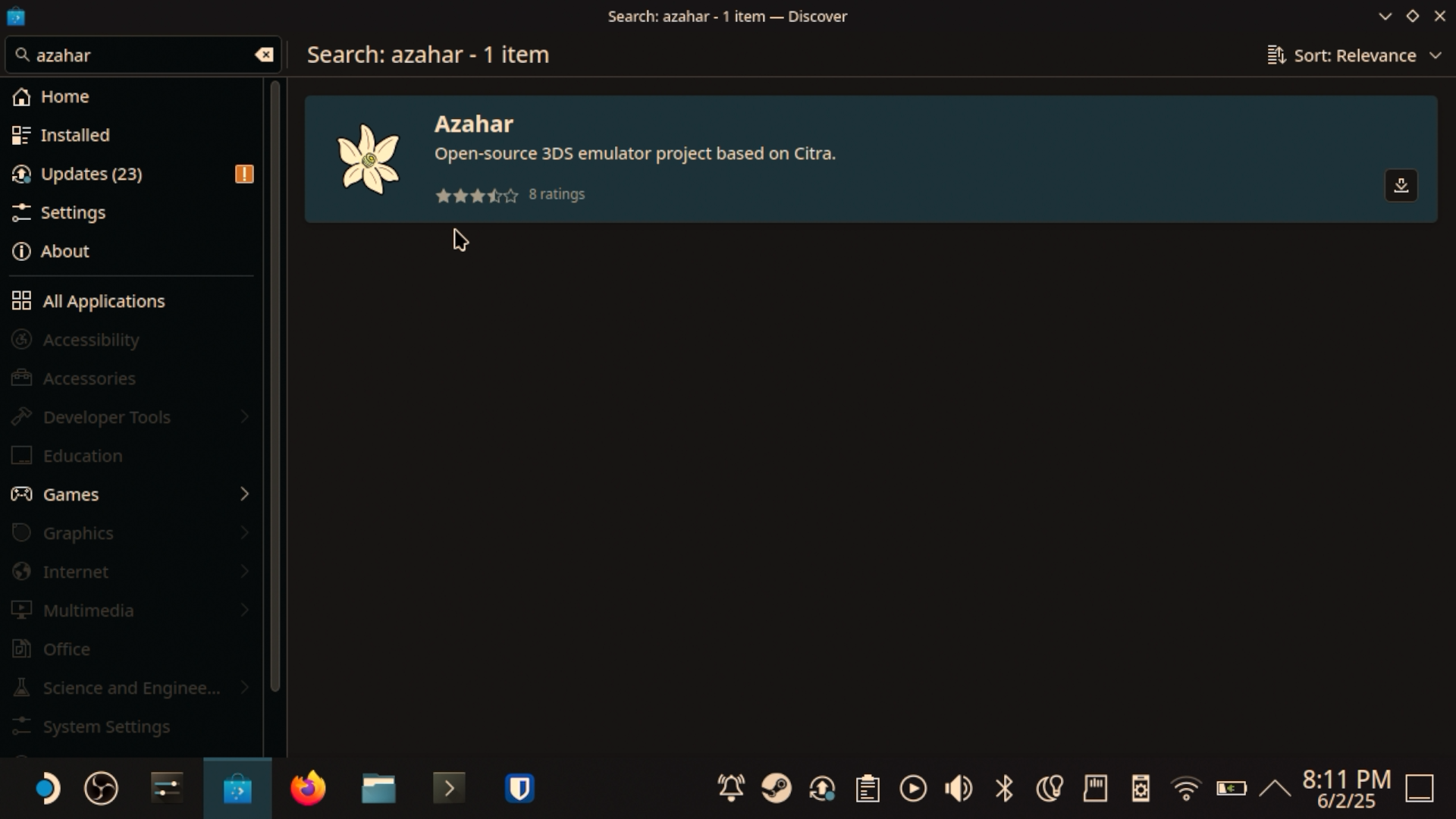Expand the Science and Engineering arrow
This screenshot has width=1456, height=819.
244,688
